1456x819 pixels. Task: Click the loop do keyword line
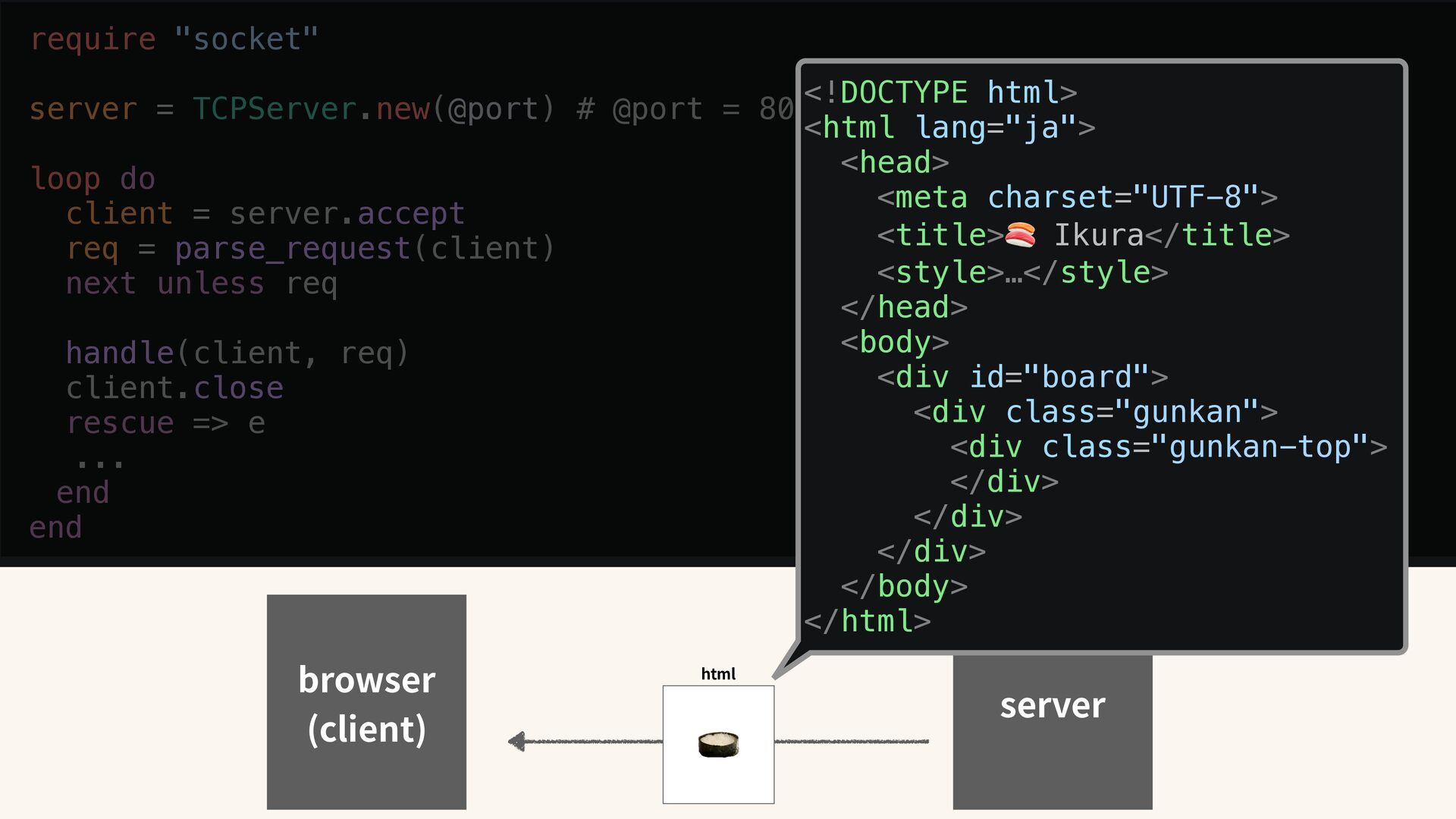(93, 178)
